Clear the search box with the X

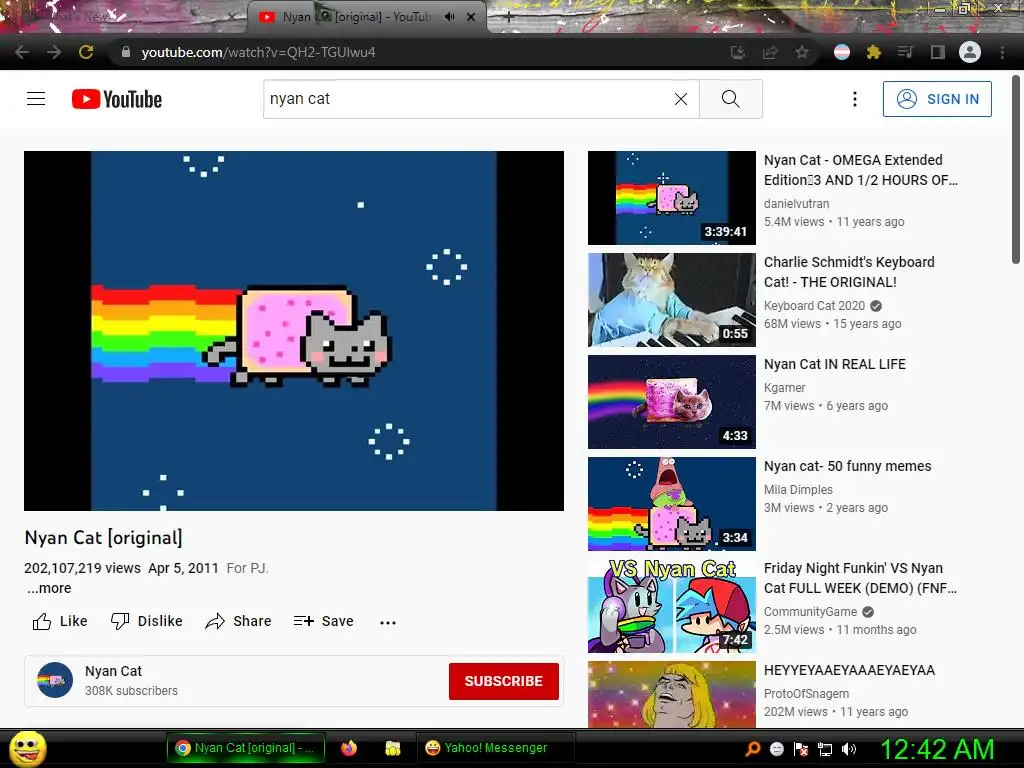pyautogui.click(x=680, y=99)
